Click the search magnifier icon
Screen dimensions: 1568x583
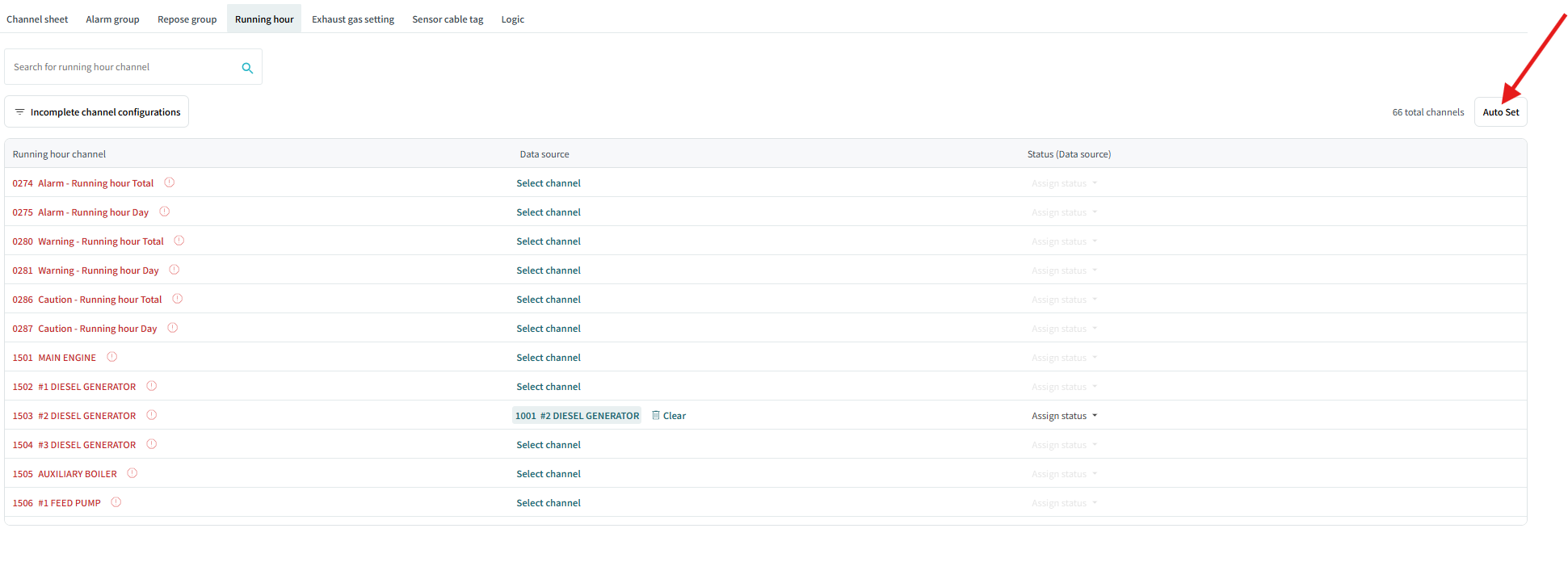[x=247, y=68]
